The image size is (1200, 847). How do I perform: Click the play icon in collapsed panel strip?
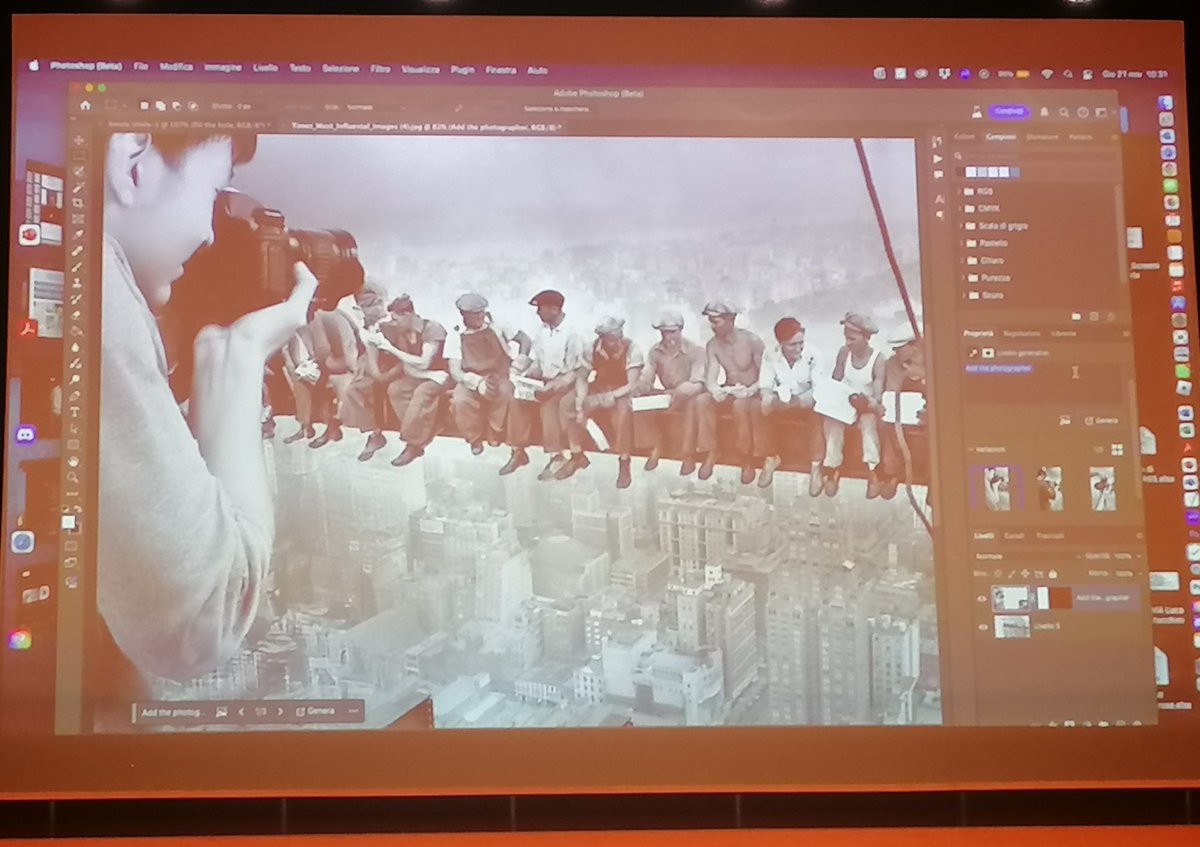[938, 159]
